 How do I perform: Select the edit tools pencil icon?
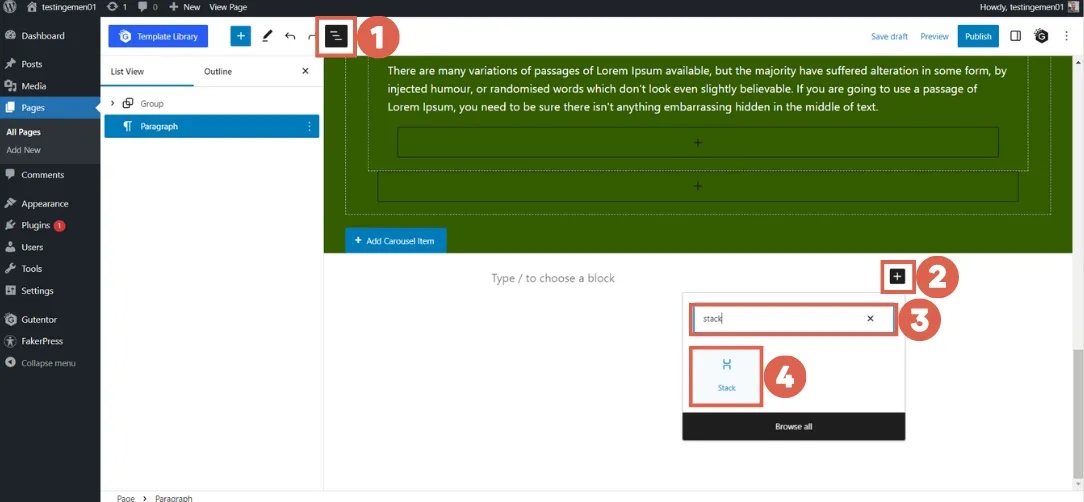[x=267, y=37]
